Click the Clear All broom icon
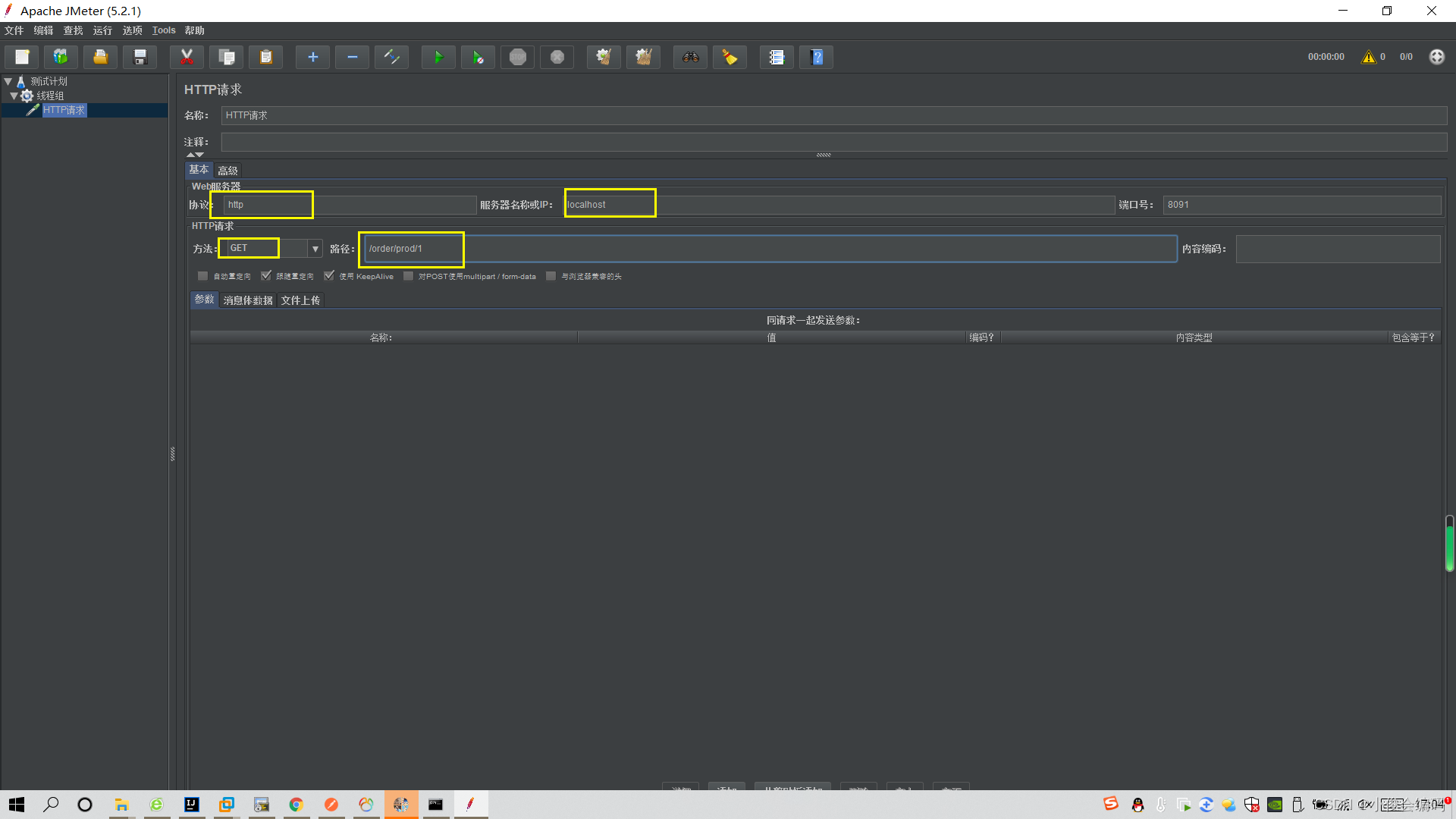The image size is (1456, 819). 643,57
